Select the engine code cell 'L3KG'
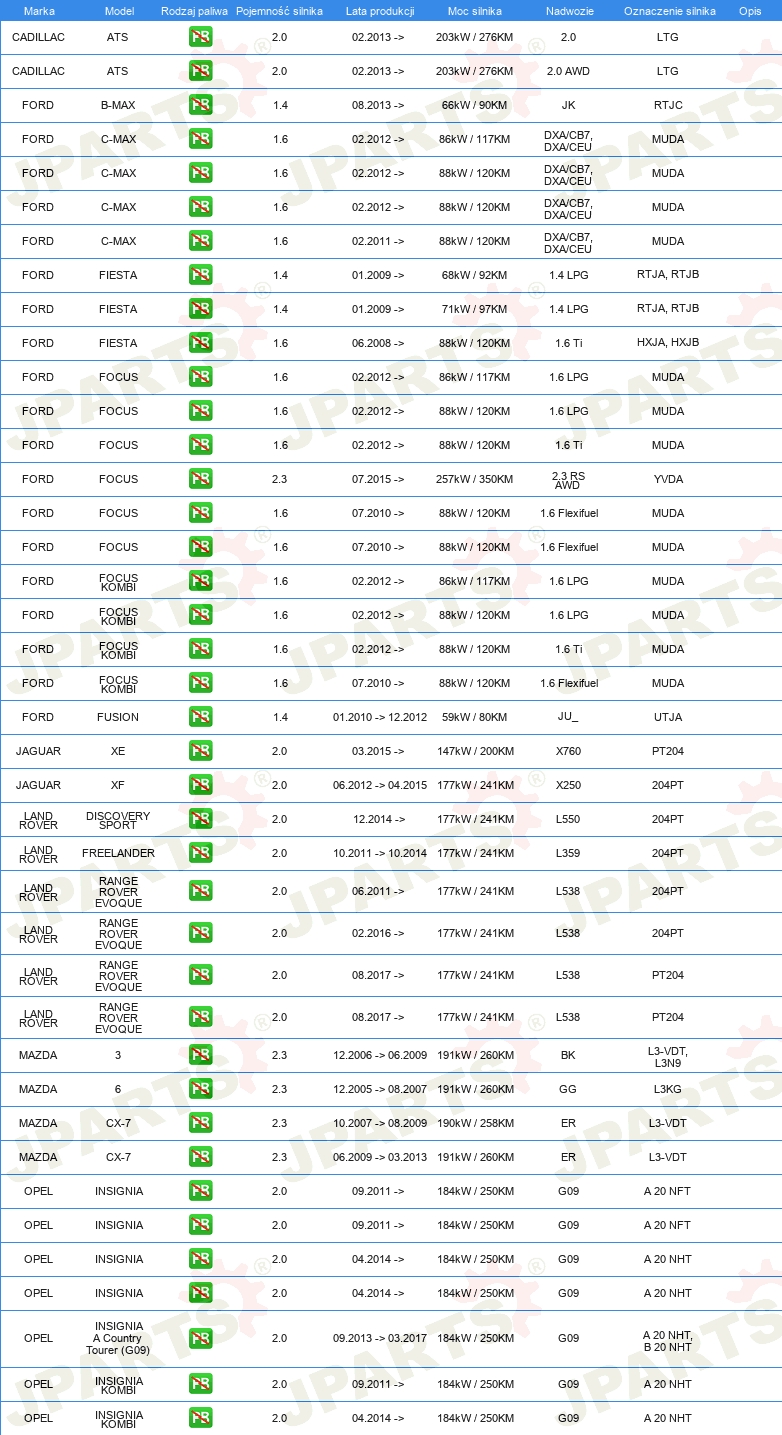 pyautogui.click(x=668, y=1089)
